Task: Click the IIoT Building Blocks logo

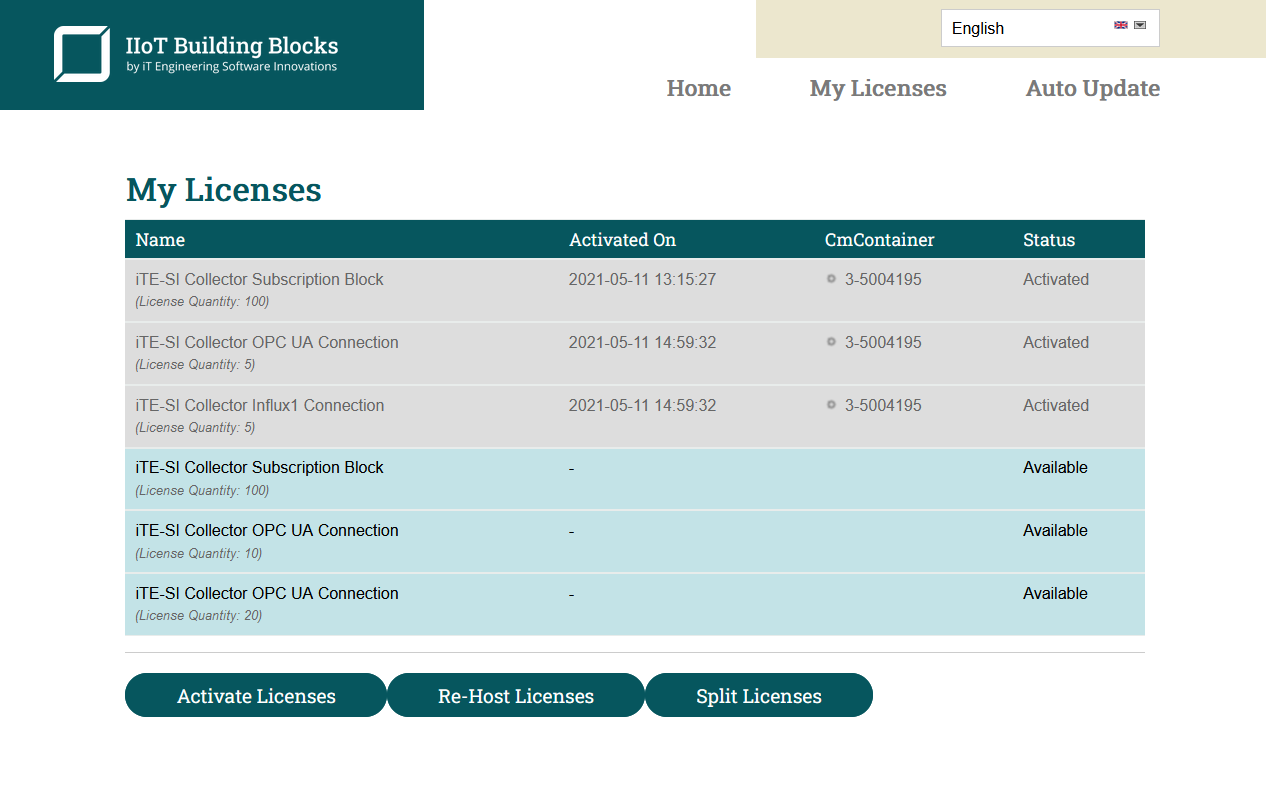Action: 195,54
